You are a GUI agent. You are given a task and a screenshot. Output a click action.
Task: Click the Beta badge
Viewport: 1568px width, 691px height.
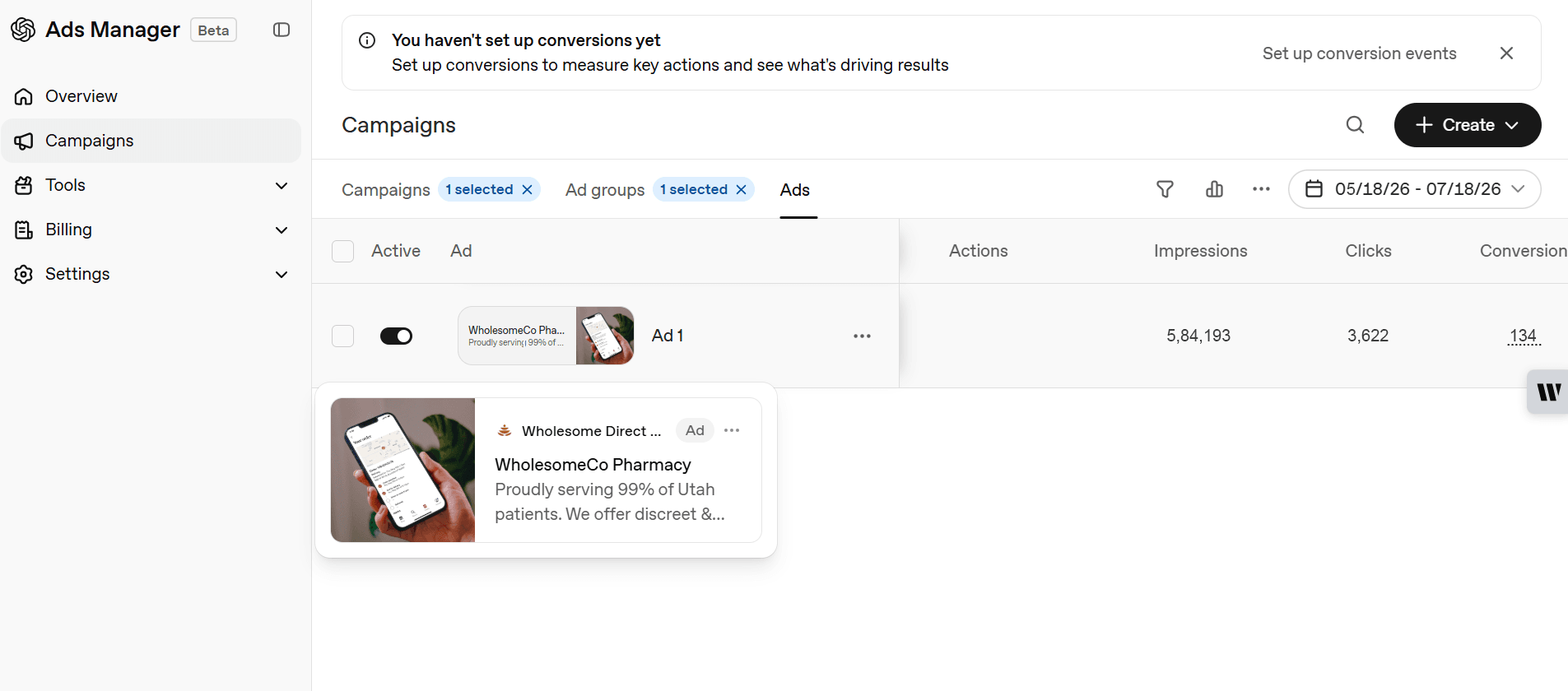point(213,30)
